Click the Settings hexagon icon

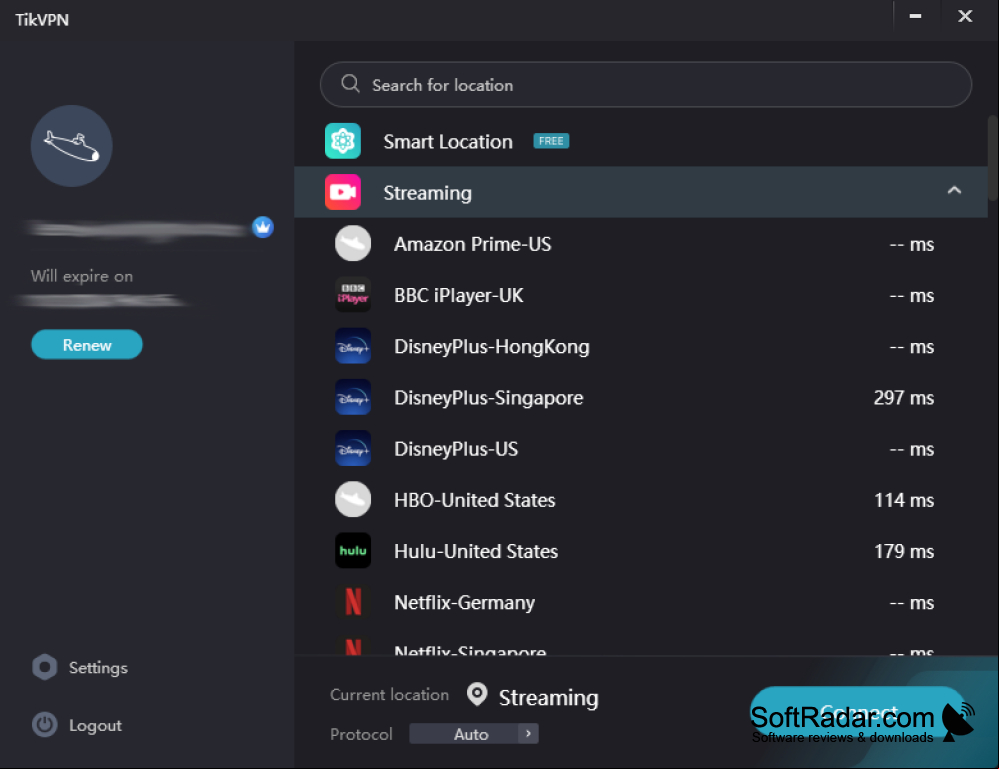pos(45,667)
